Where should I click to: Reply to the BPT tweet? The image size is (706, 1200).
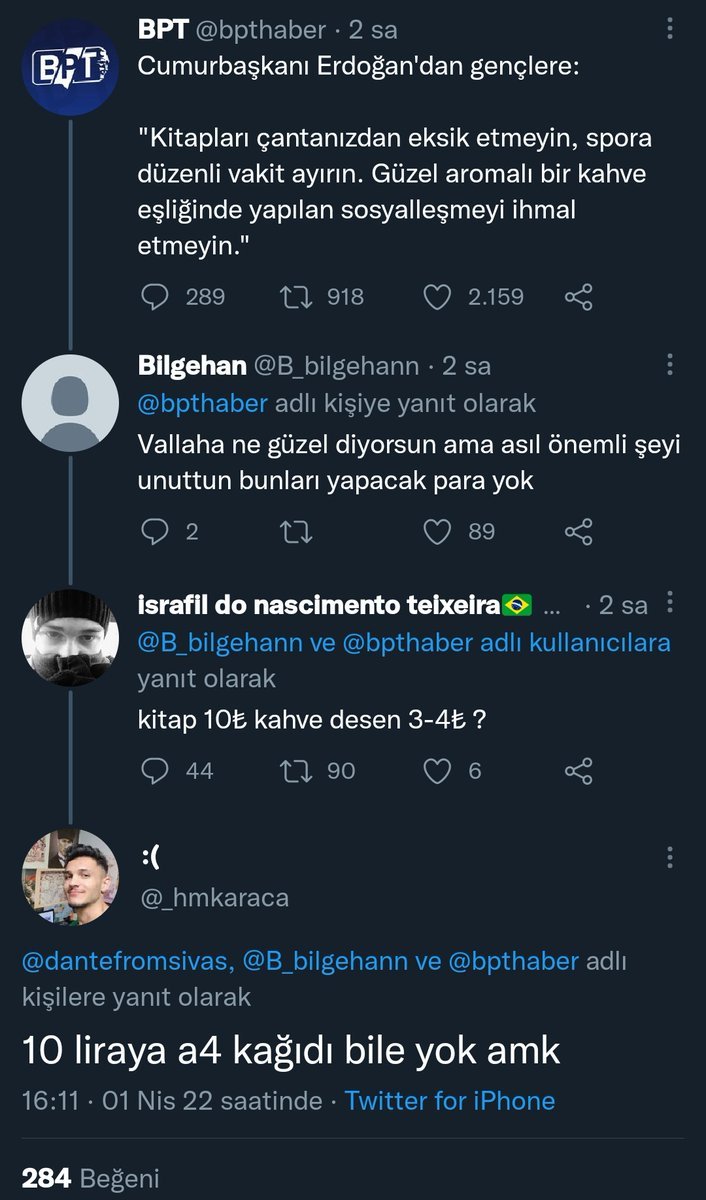[x=153, y=297]
